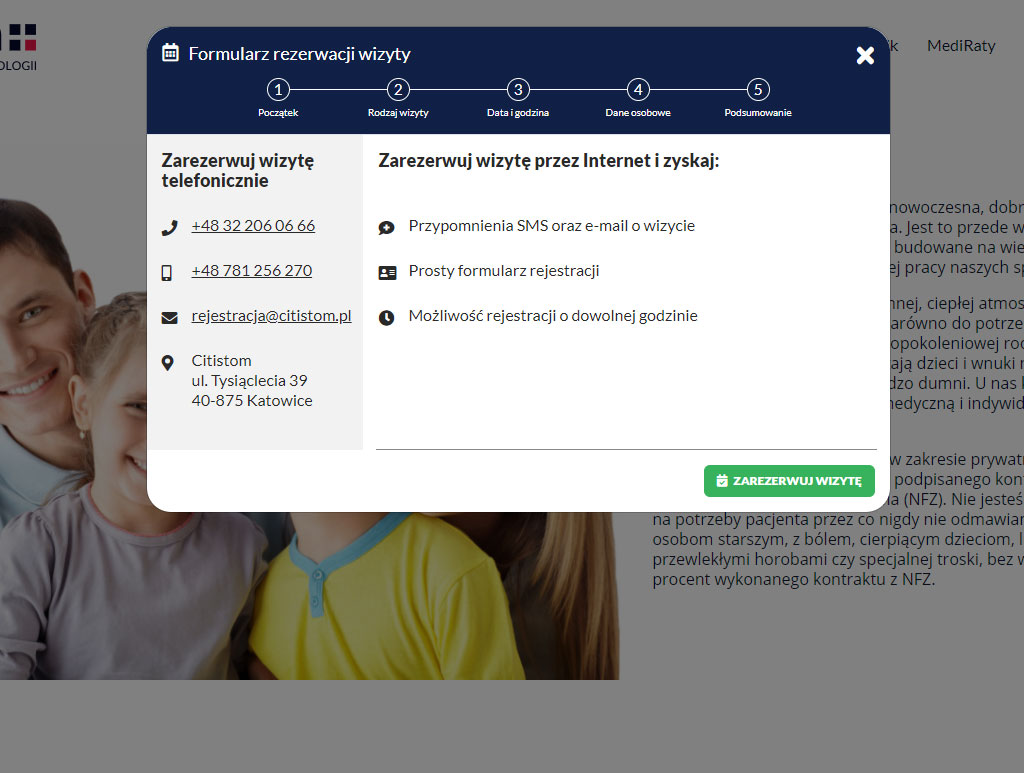Open the rejestracja@citistom.pl email link
This screenshot has width=1024, height=773.
coord(271,316)
